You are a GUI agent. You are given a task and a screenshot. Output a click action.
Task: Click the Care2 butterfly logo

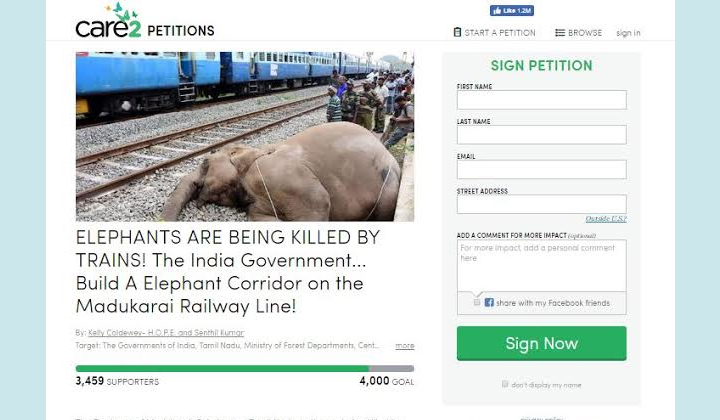pyautogui.click(x=108, y=21)
